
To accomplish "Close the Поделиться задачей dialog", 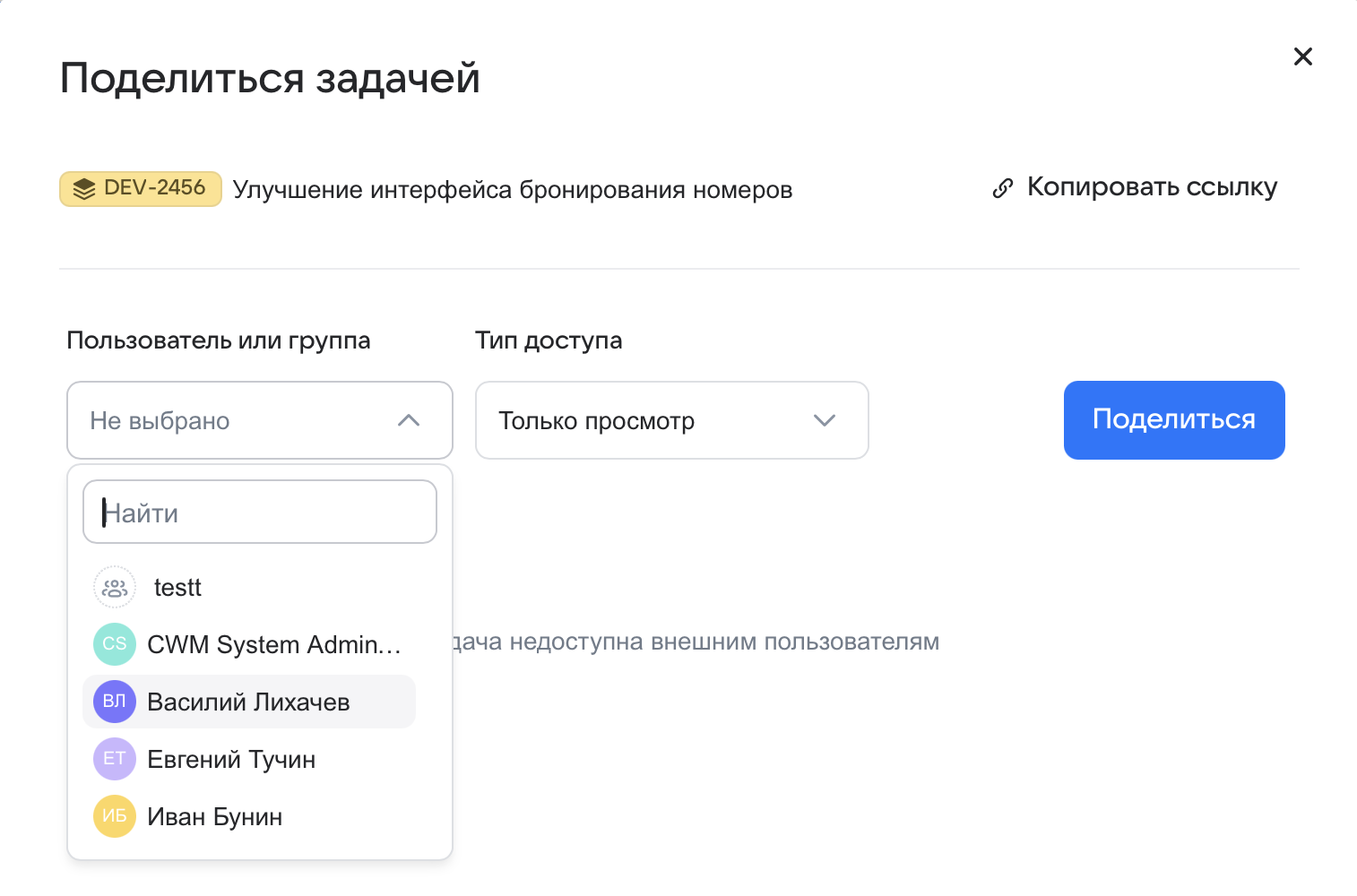I will [1302, 56].
